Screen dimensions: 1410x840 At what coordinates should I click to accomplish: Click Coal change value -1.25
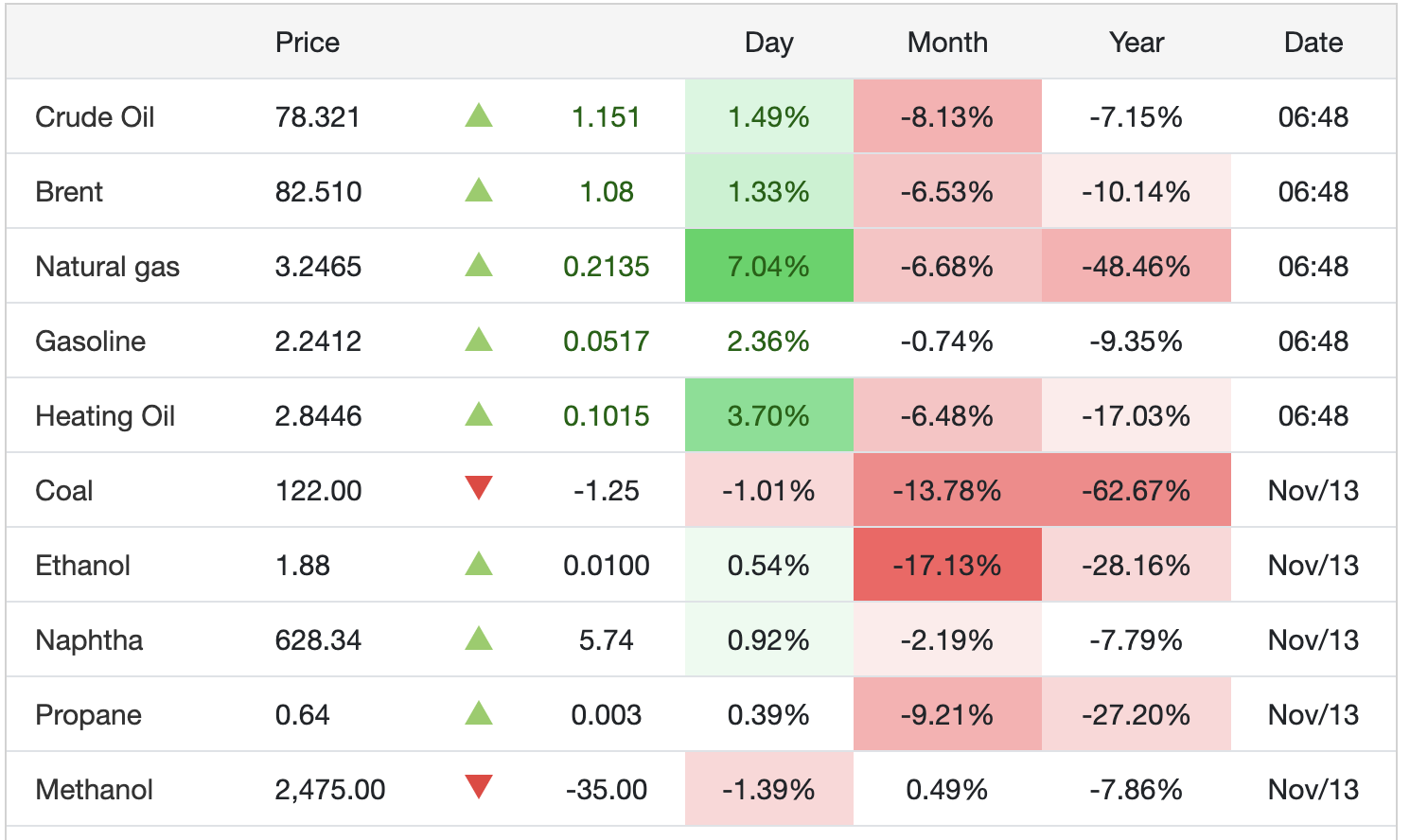tap(606, 491)
